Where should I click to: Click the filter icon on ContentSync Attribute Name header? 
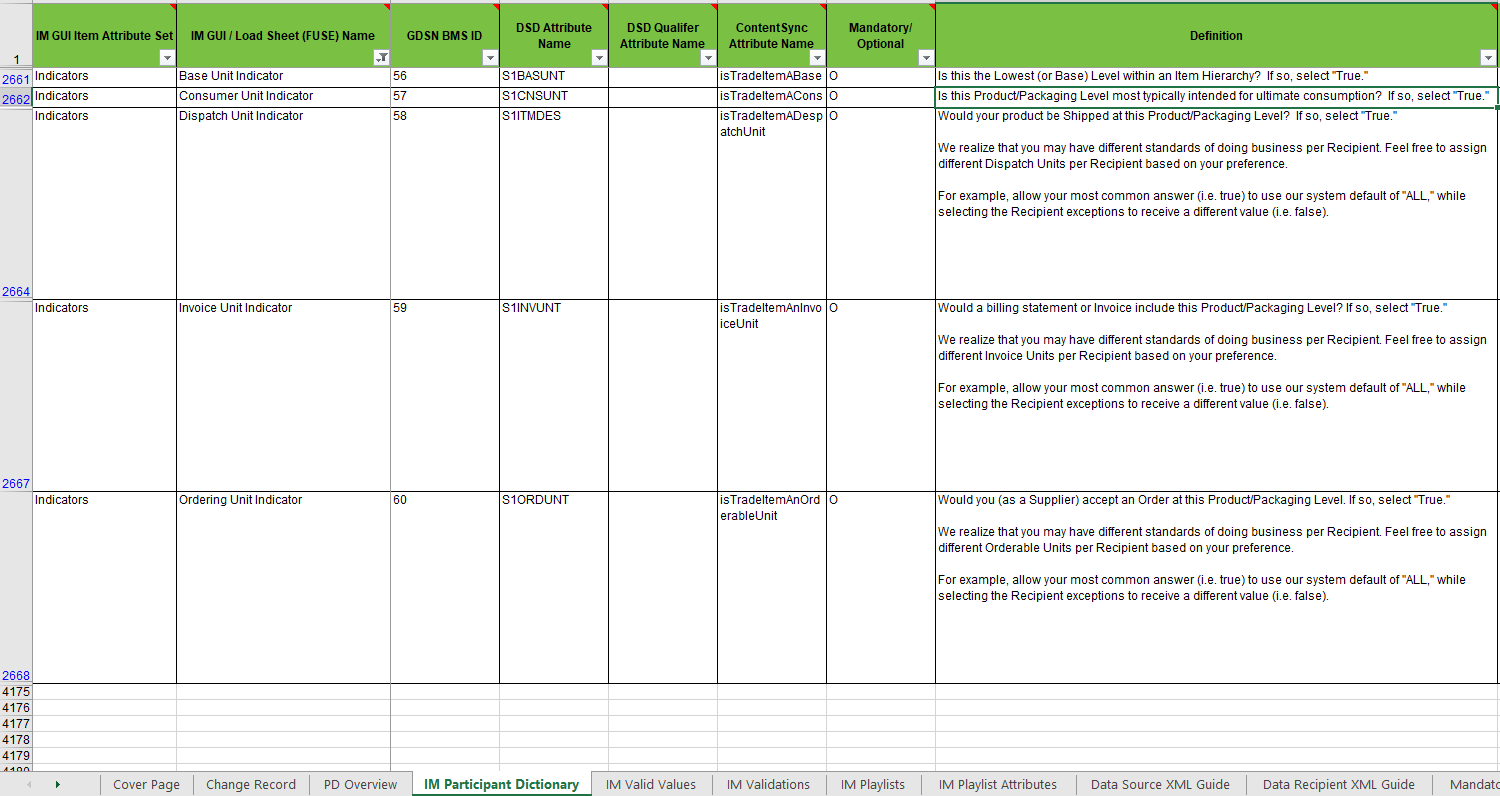coord(817,59)
